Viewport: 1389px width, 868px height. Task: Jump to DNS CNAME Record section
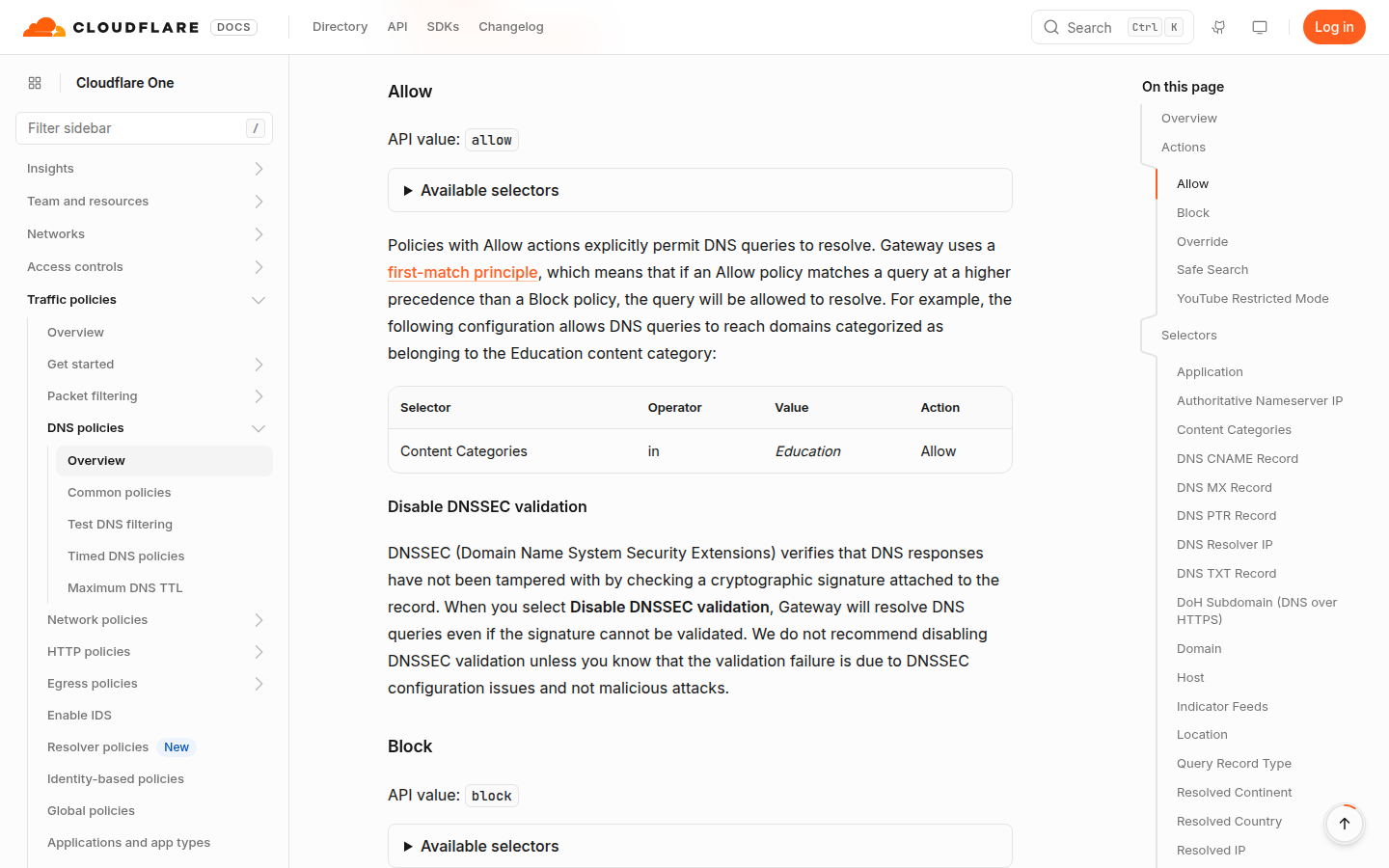click(1238, 459)
